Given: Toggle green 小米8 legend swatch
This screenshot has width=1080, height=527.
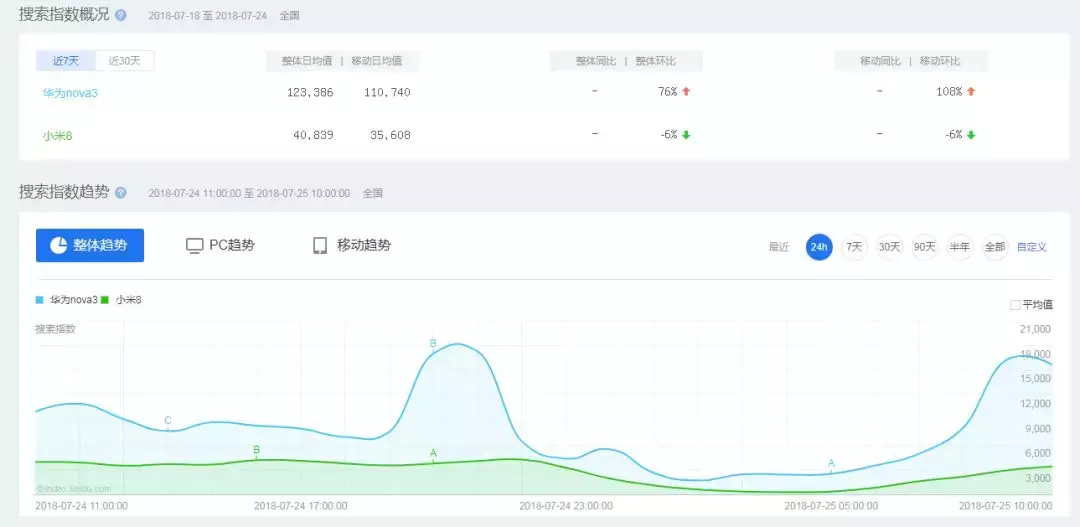Looking at the screenshot, I should (x=105, y=300).
